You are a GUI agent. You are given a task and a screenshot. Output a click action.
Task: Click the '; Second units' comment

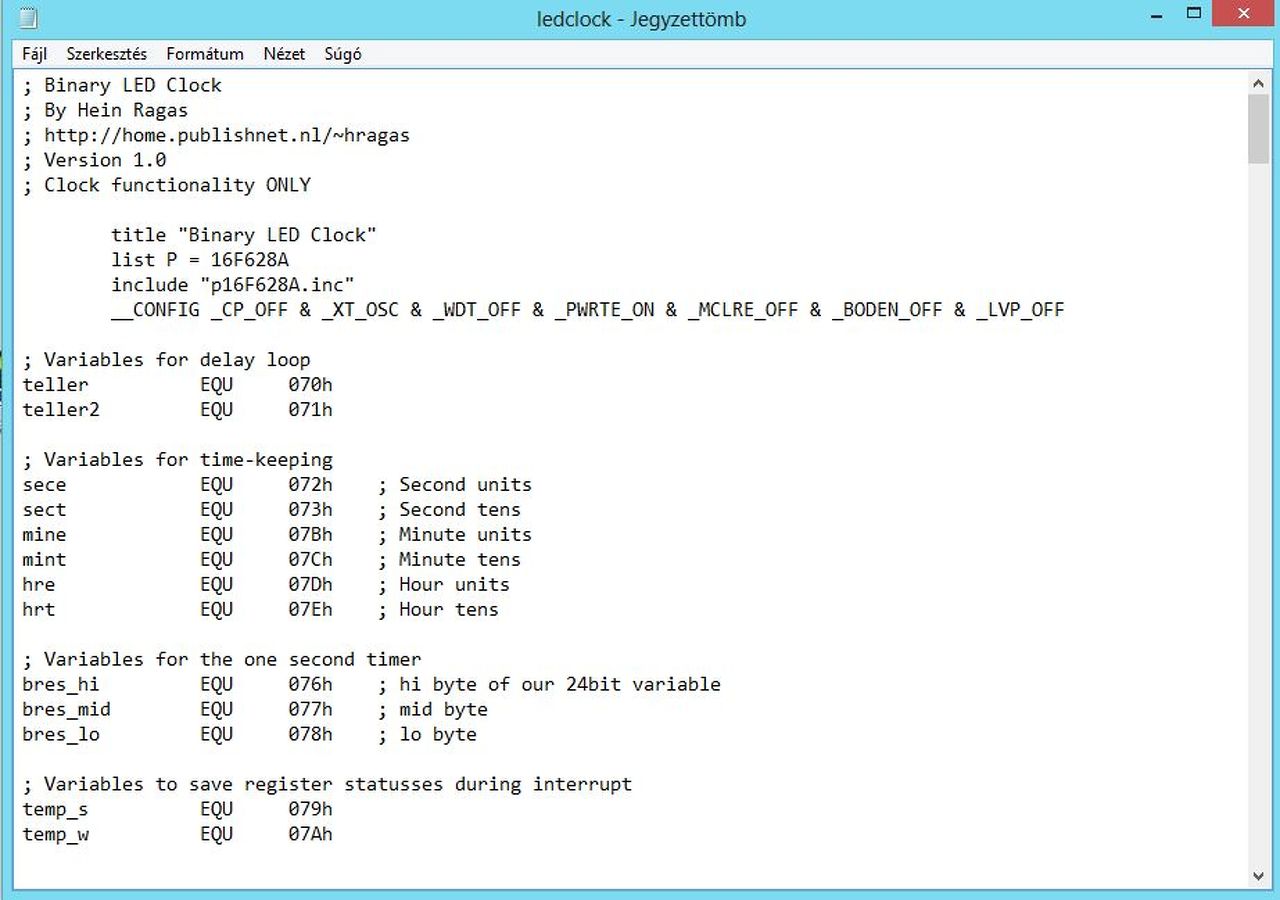click(x=455, y=485)
